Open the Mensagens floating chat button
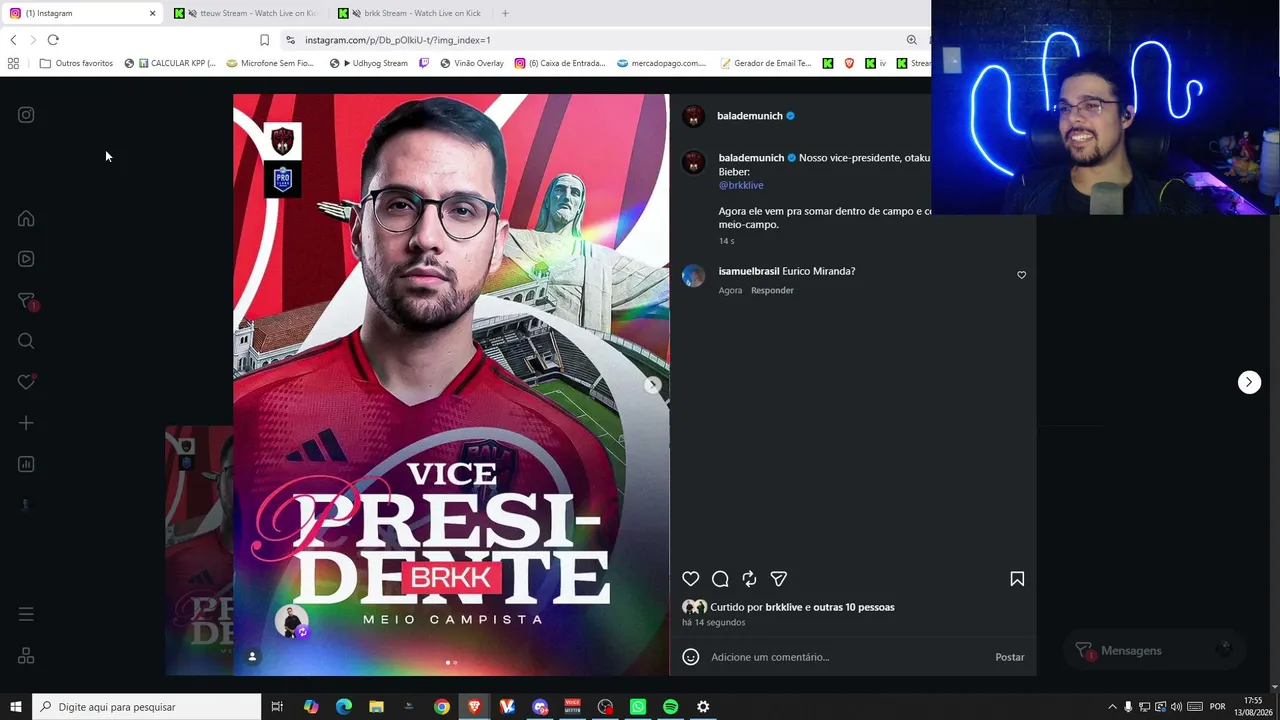This screenshot has width=1280, height=720. pyautogui.click(x=1153, y=650)
